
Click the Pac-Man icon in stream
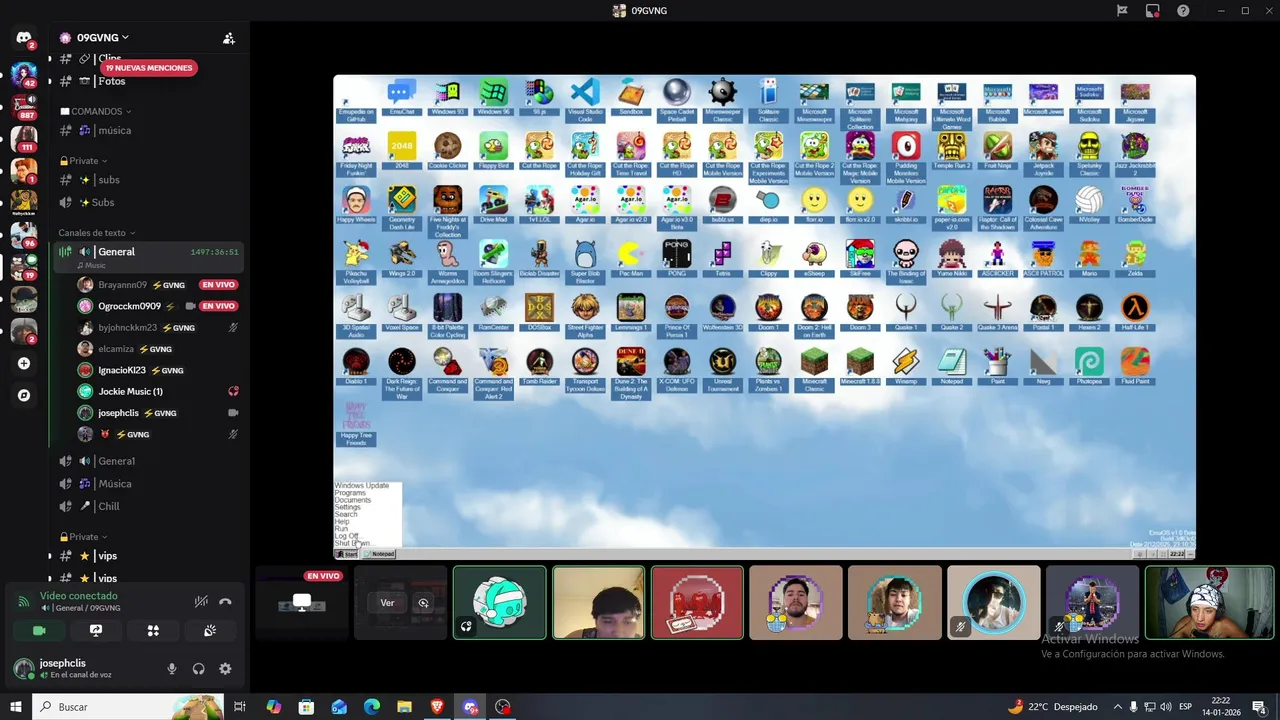coord(630,258)
